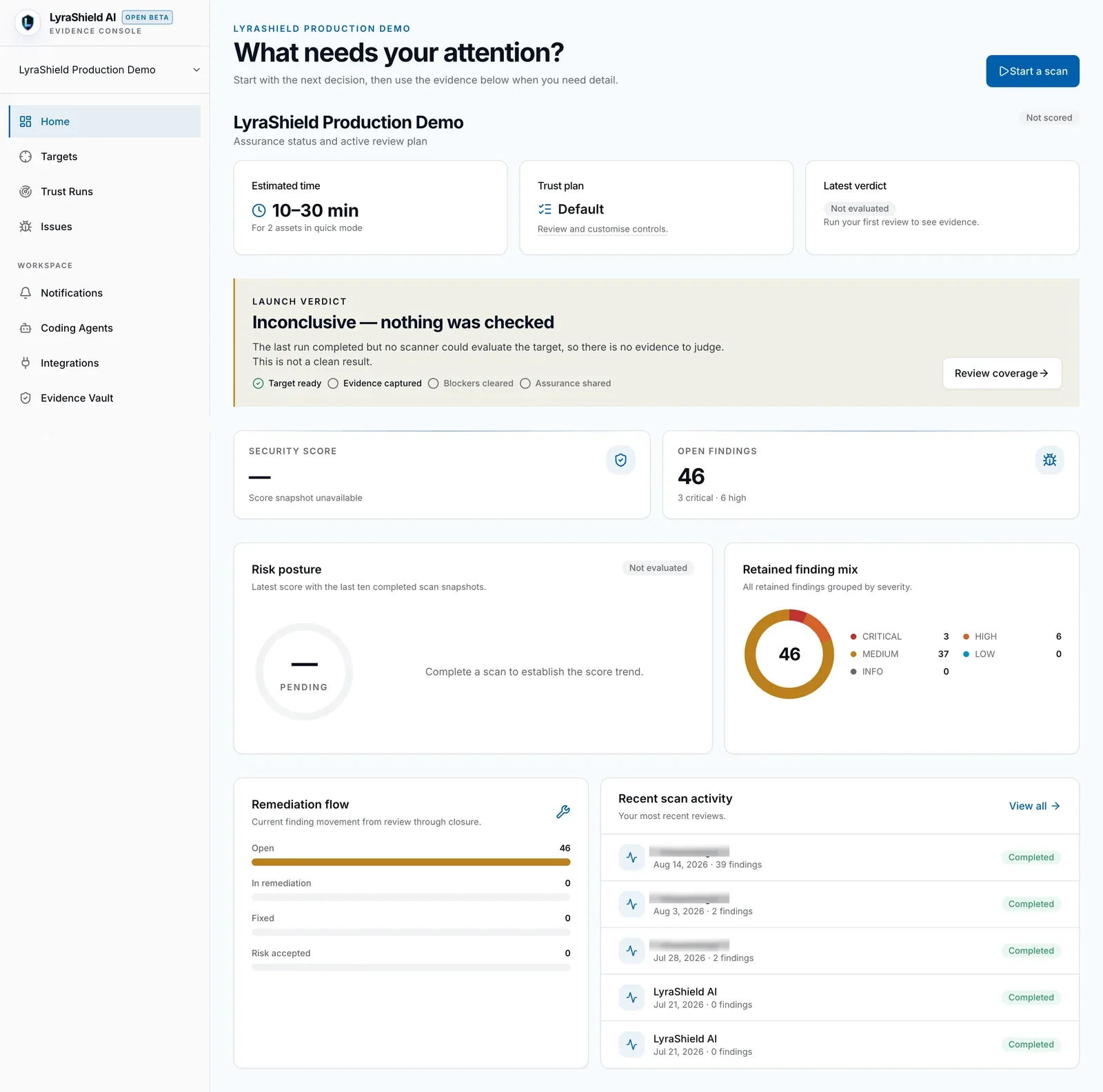Click the retained findings donut chart
This screenshot has height=1092, width=1103.
pos(789,654)
